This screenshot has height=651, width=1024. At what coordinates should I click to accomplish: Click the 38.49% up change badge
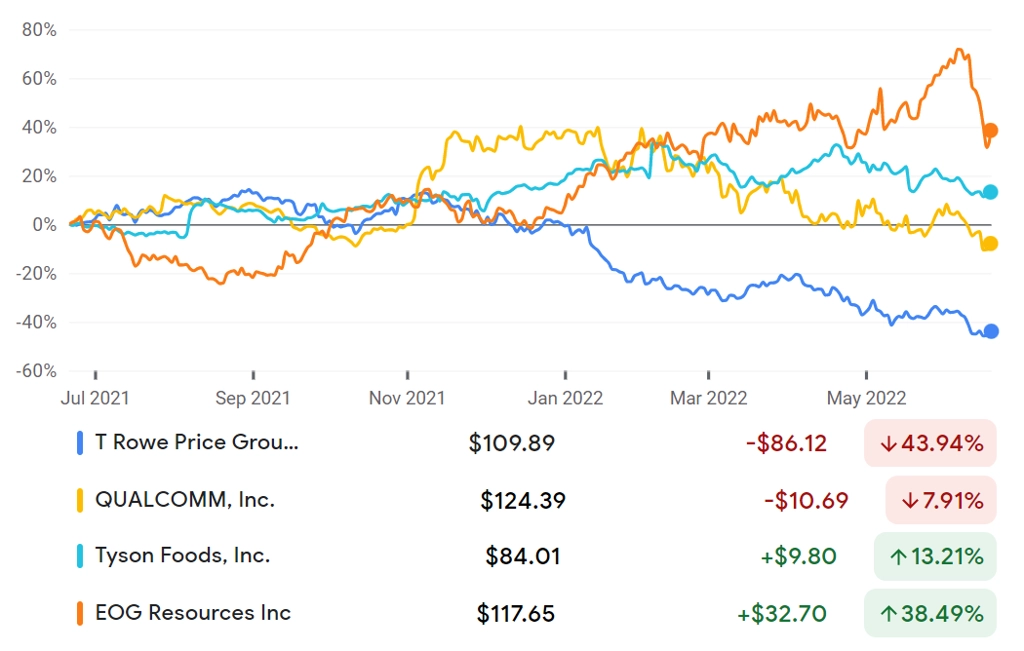click(930, 614)
